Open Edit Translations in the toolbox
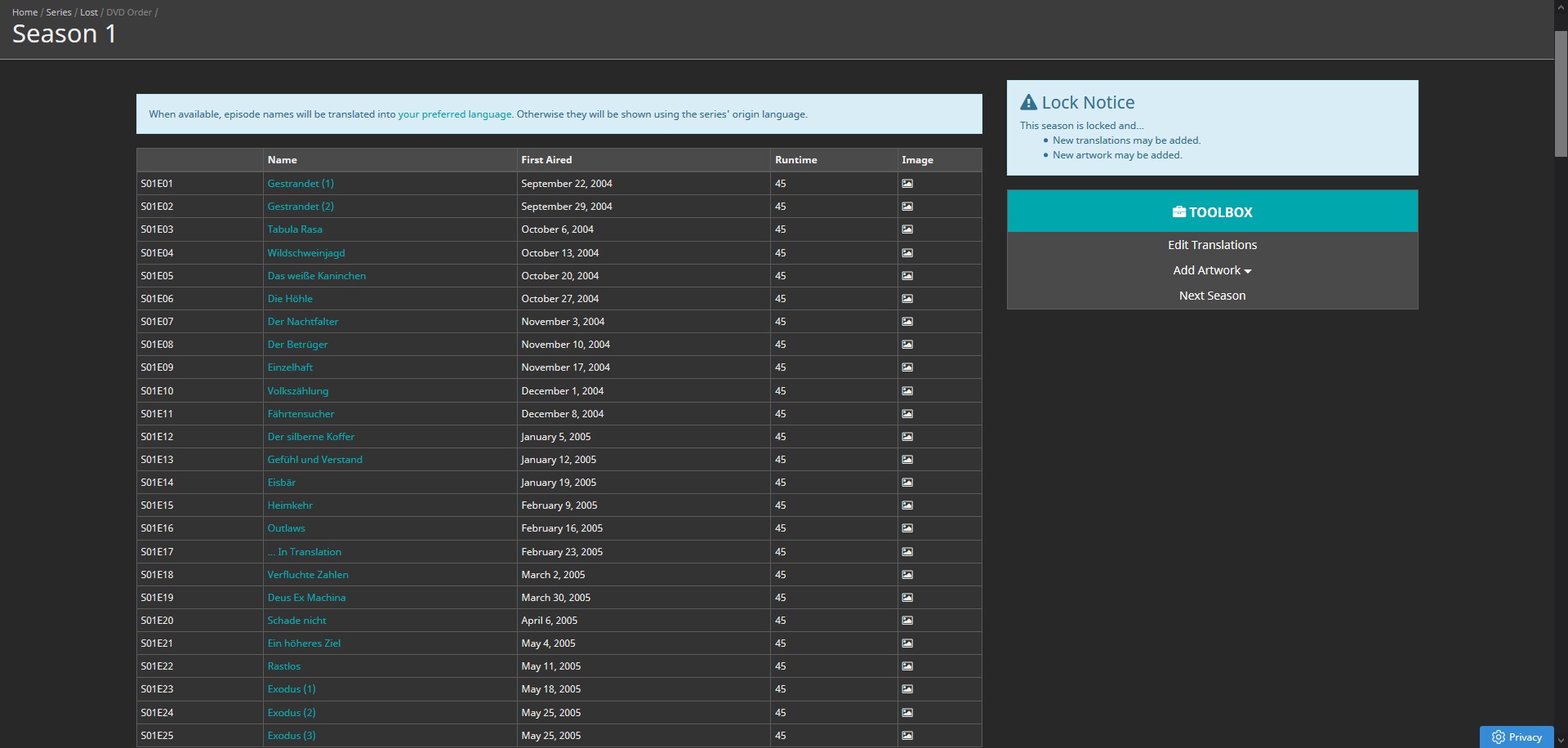This screenshot has height=748, width=1568. click(x=1212, y=245)
